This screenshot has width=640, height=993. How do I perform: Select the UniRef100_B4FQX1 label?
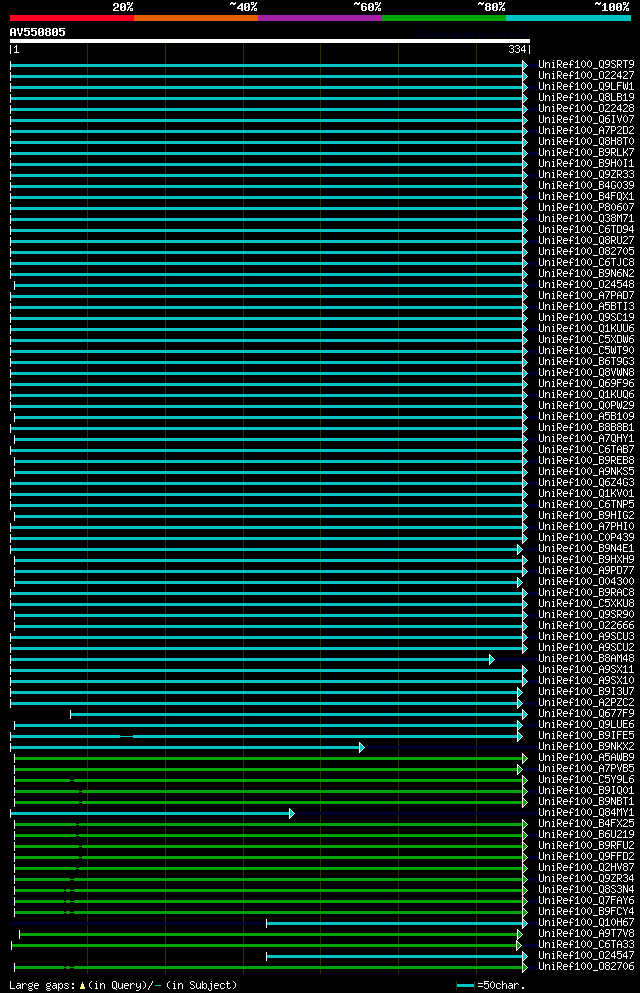pos(586,197)
